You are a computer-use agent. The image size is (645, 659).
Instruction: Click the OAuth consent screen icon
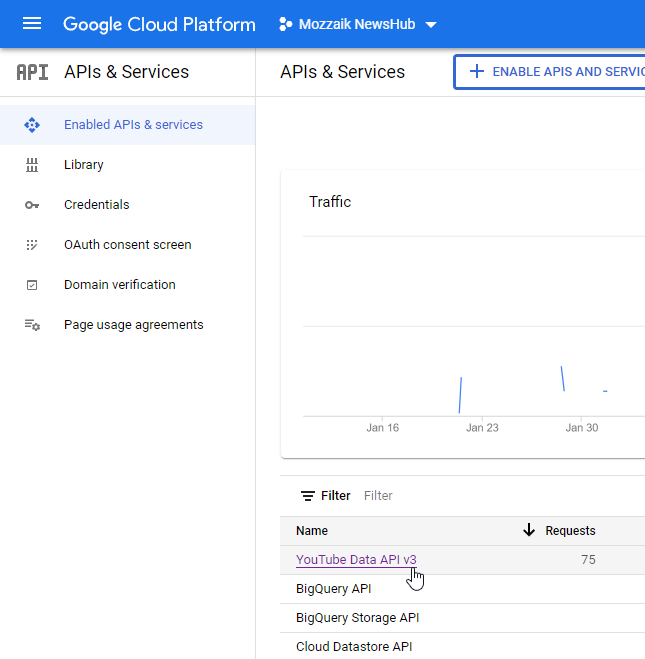32,245
